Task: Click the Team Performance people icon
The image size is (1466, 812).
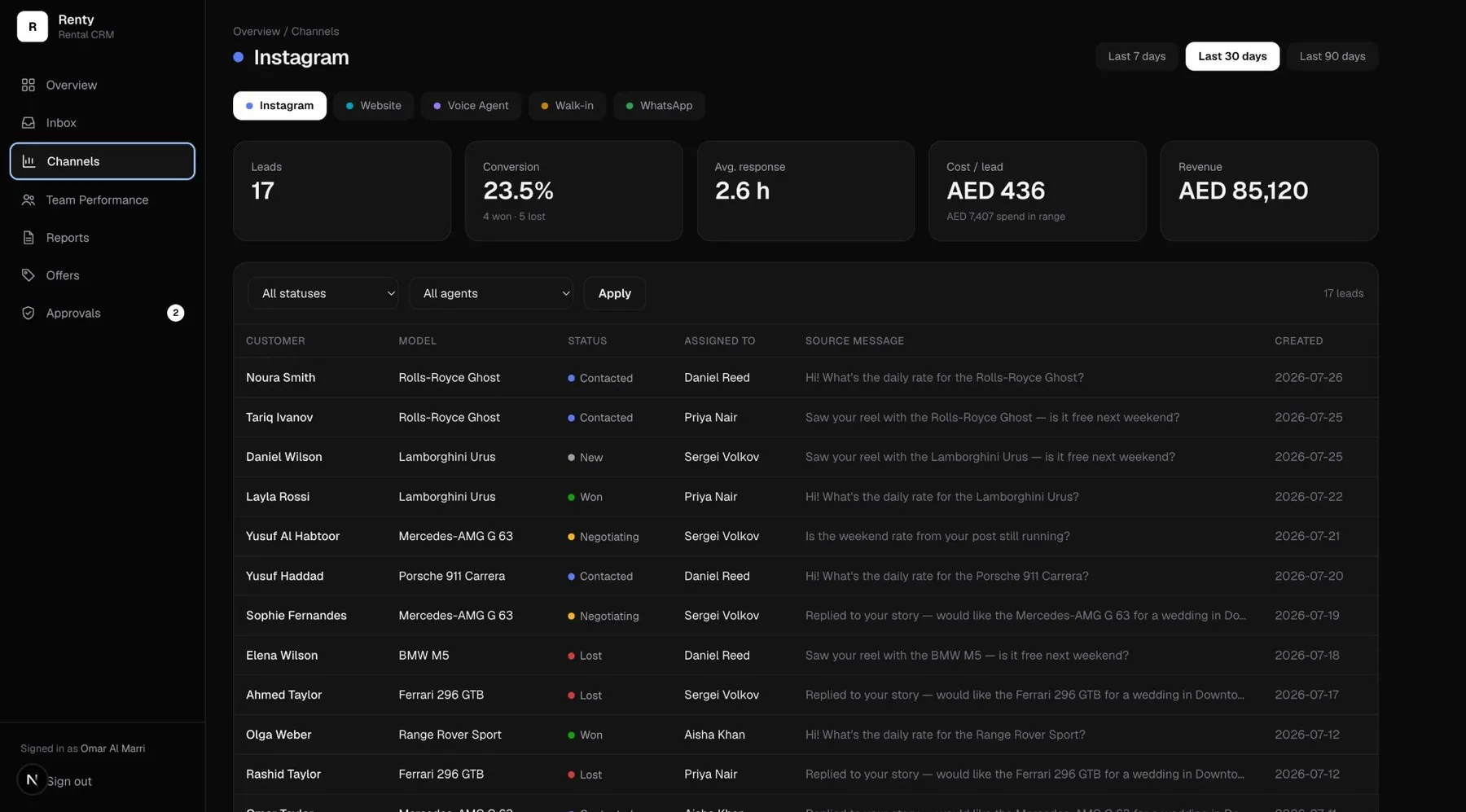Action: point(29,200)
